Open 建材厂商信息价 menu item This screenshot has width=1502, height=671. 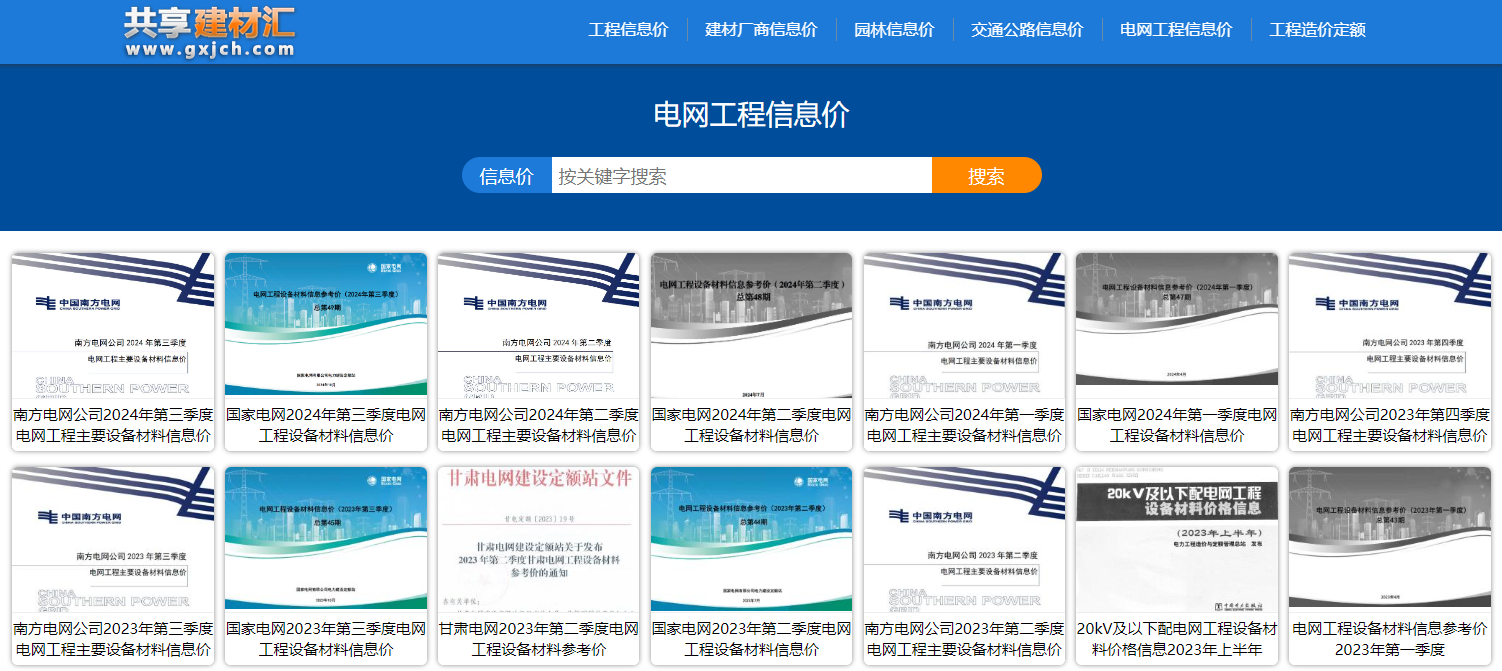pos(761,30)
